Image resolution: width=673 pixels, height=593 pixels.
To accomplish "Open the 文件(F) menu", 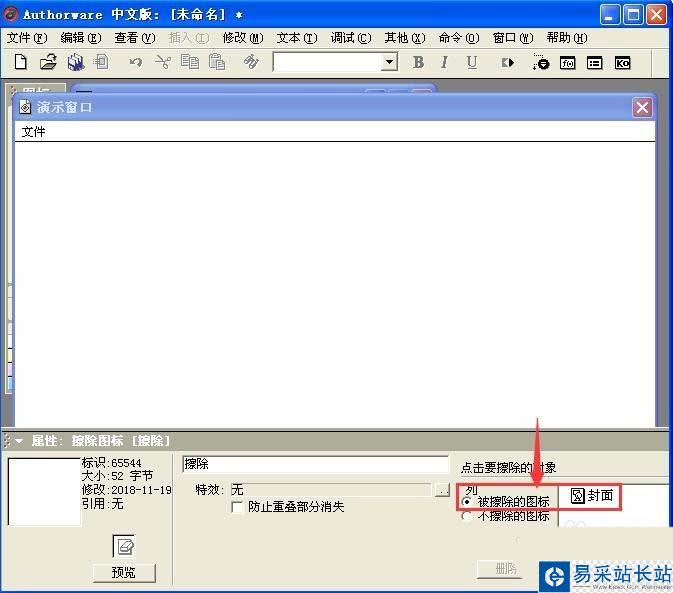I will (x=27, y=38).
